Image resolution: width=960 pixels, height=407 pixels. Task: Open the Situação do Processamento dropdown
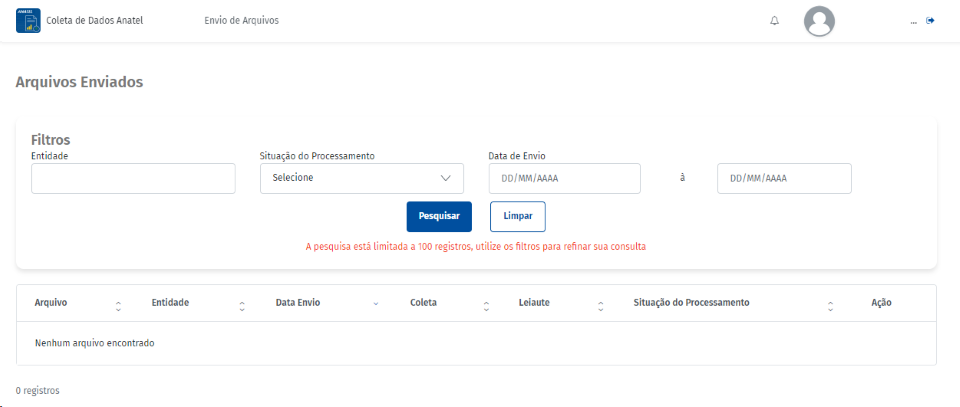tap(361, 178)
